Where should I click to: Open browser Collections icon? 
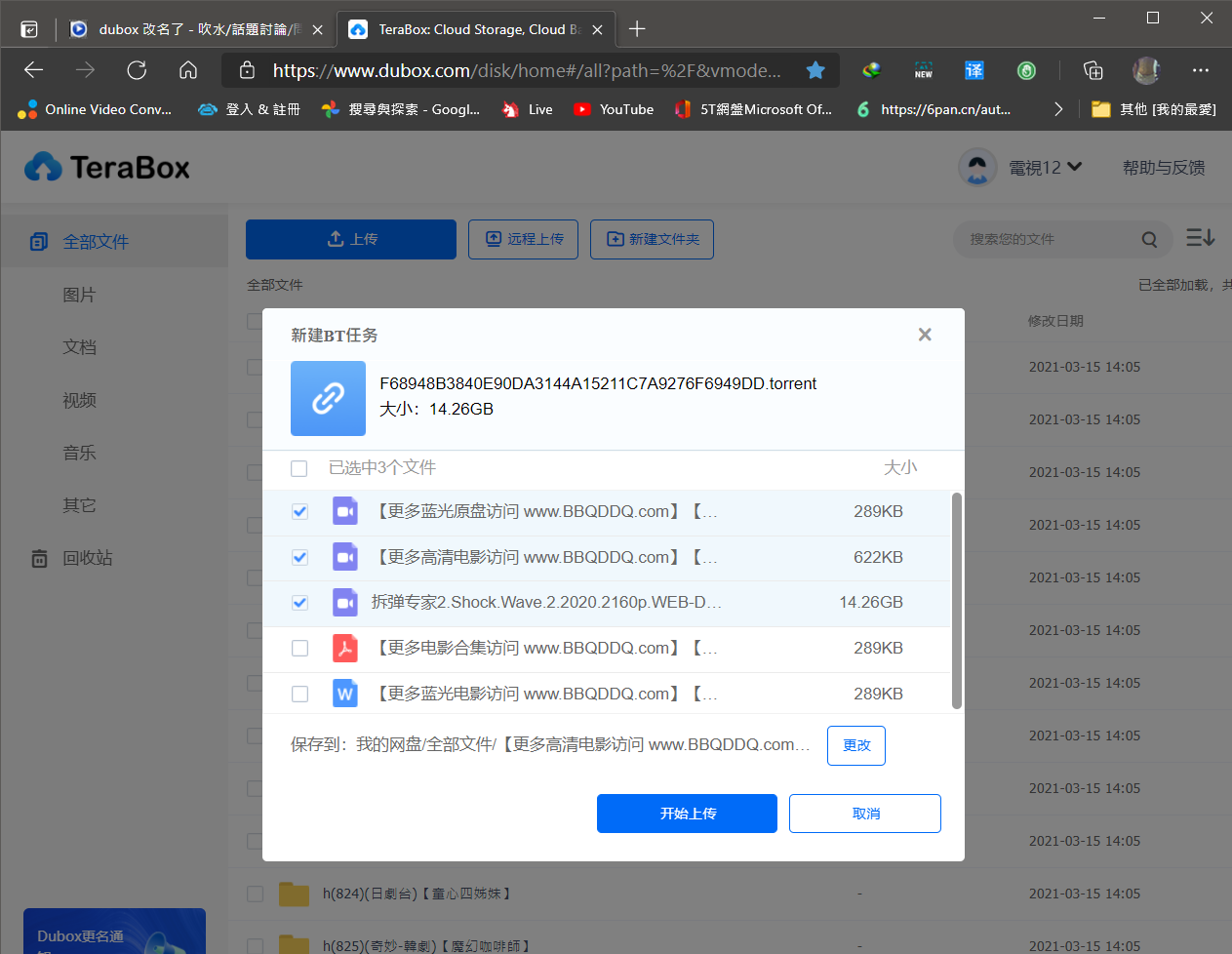1093,70
